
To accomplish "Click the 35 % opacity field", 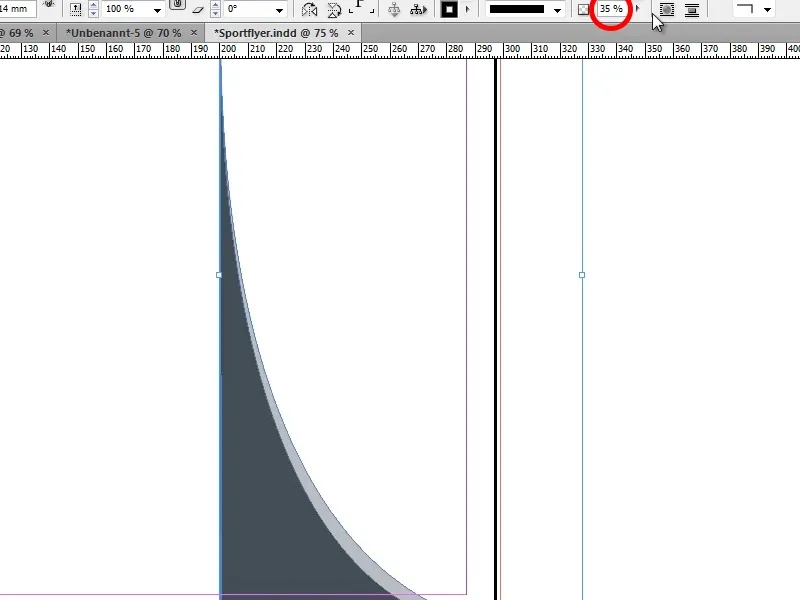I will click(x=611, y=9).
